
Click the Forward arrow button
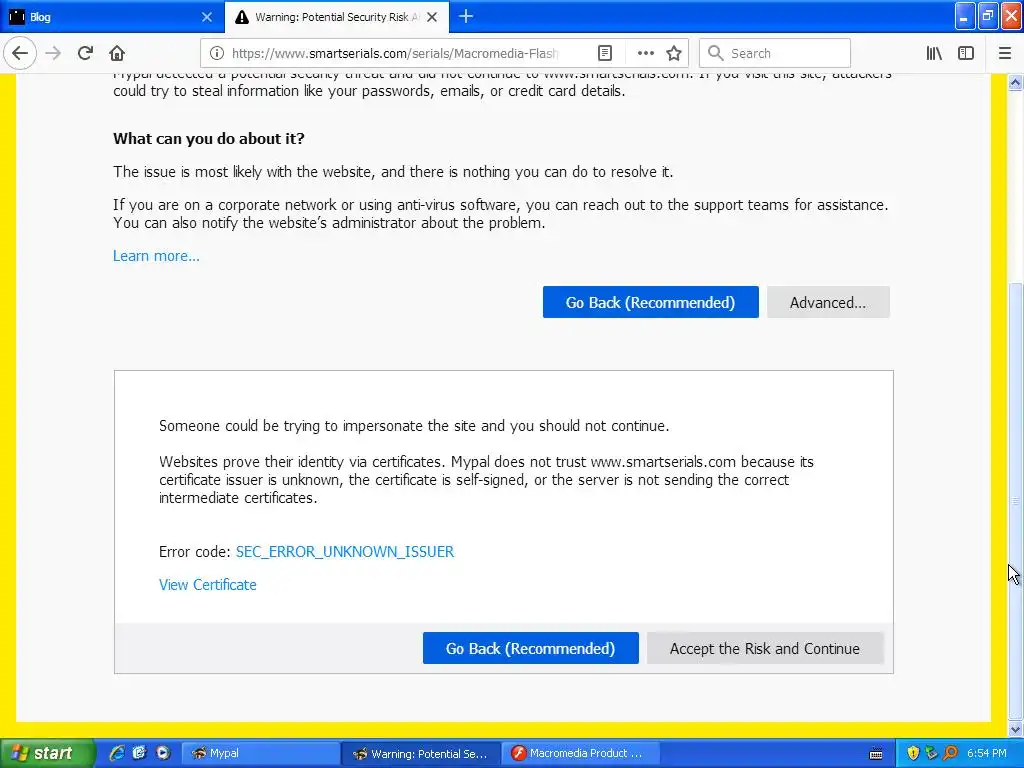[x=53, y=54]
